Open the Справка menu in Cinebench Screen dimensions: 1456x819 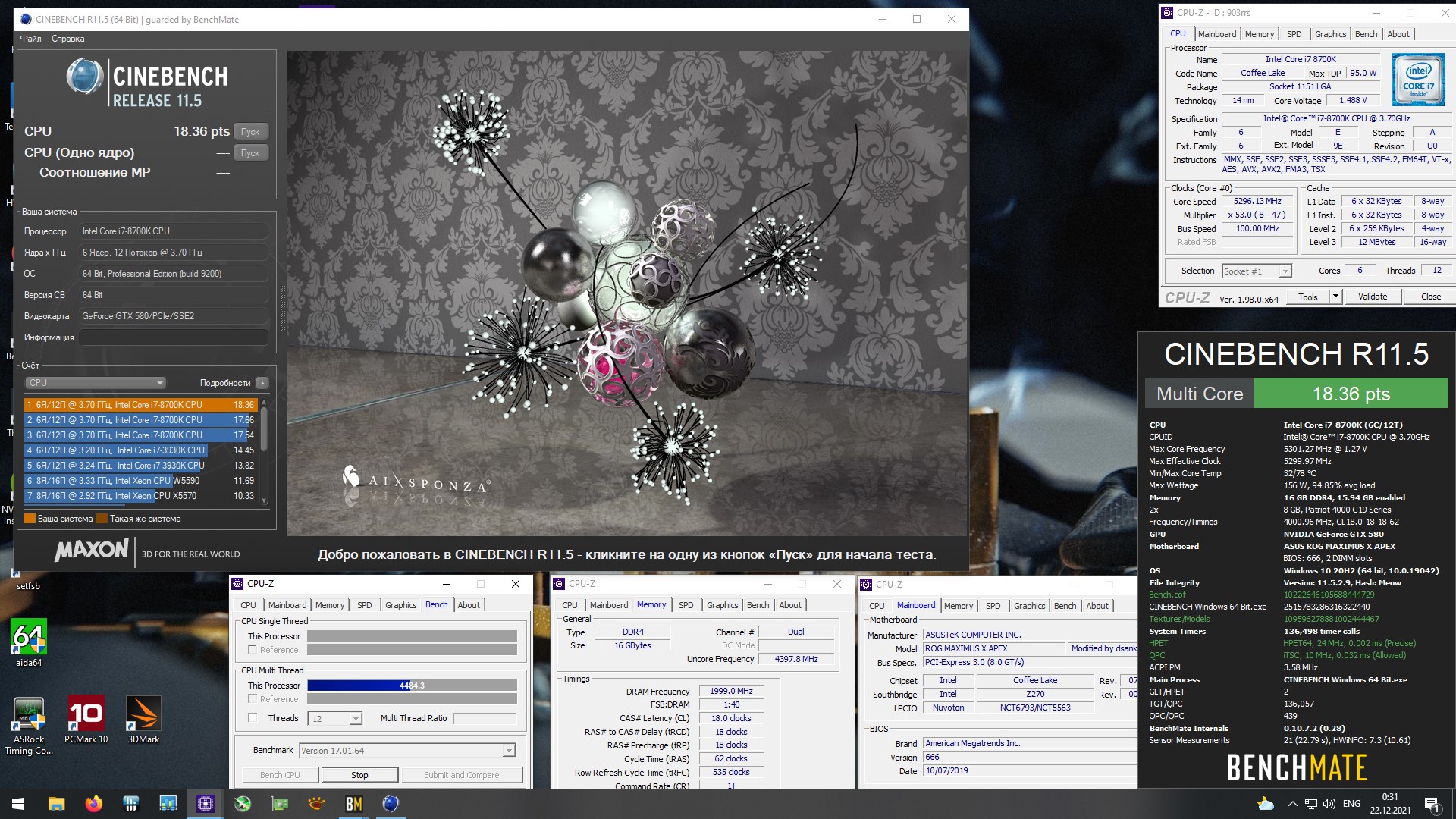68,39
